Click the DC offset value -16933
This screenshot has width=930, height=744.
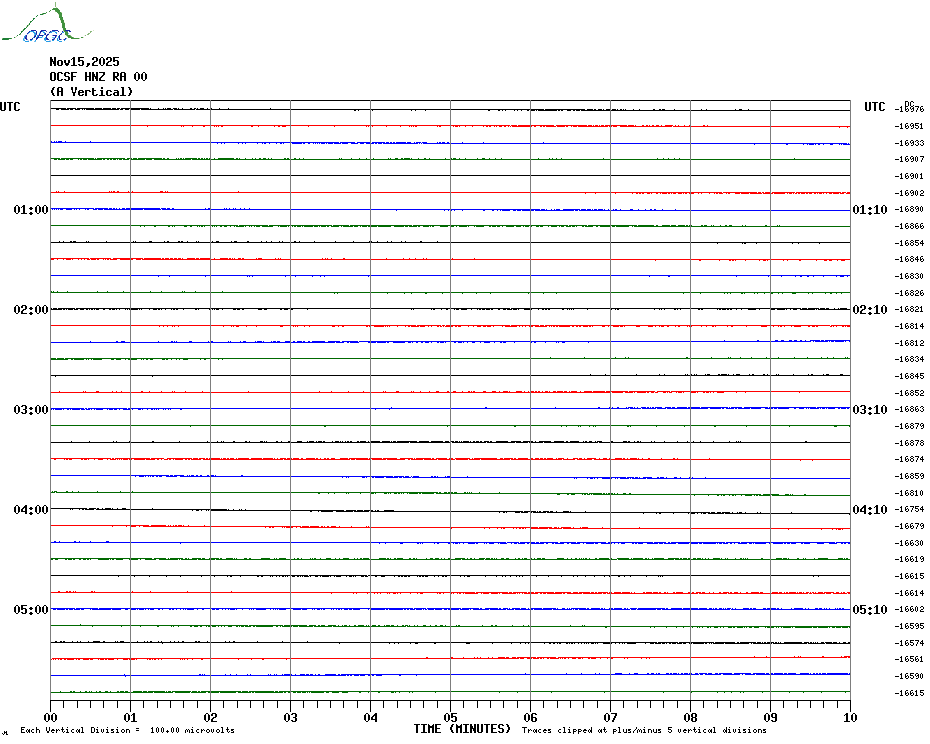(x=909, y=143)
